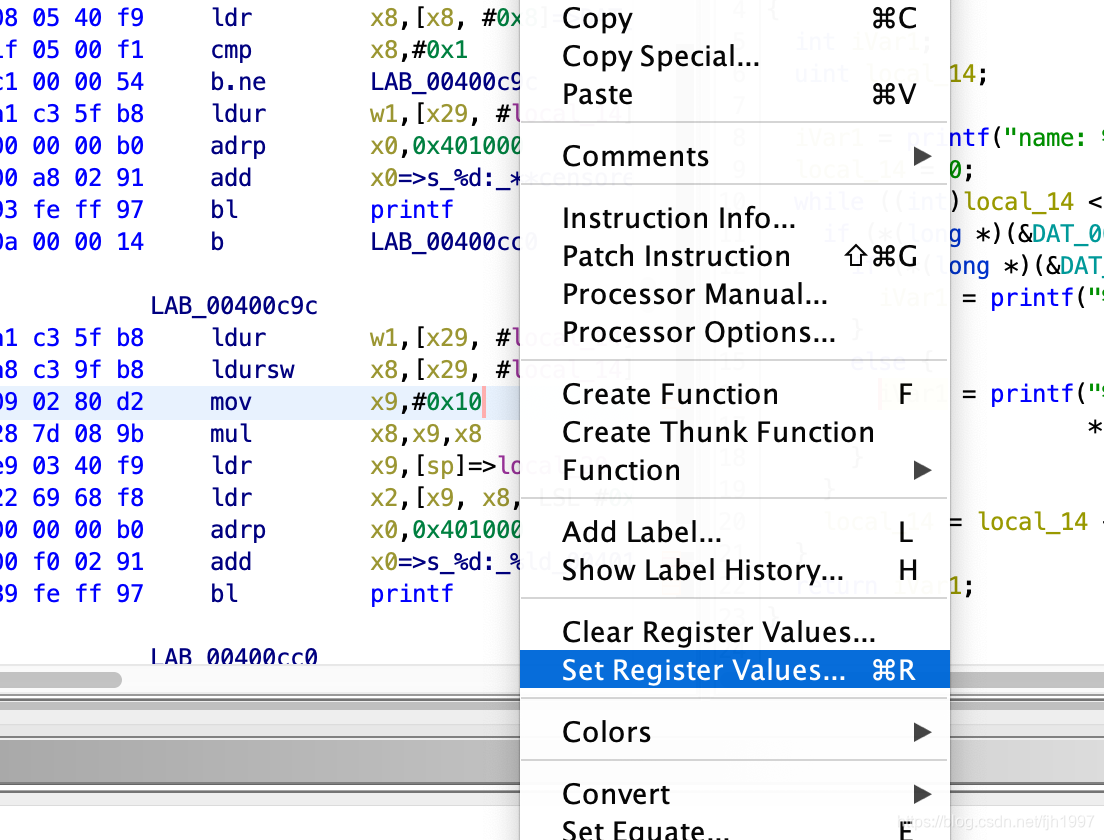Click the LAB_00400cc0 label at bottom
The image size is (1104, 840).
[x=234, y=657]
